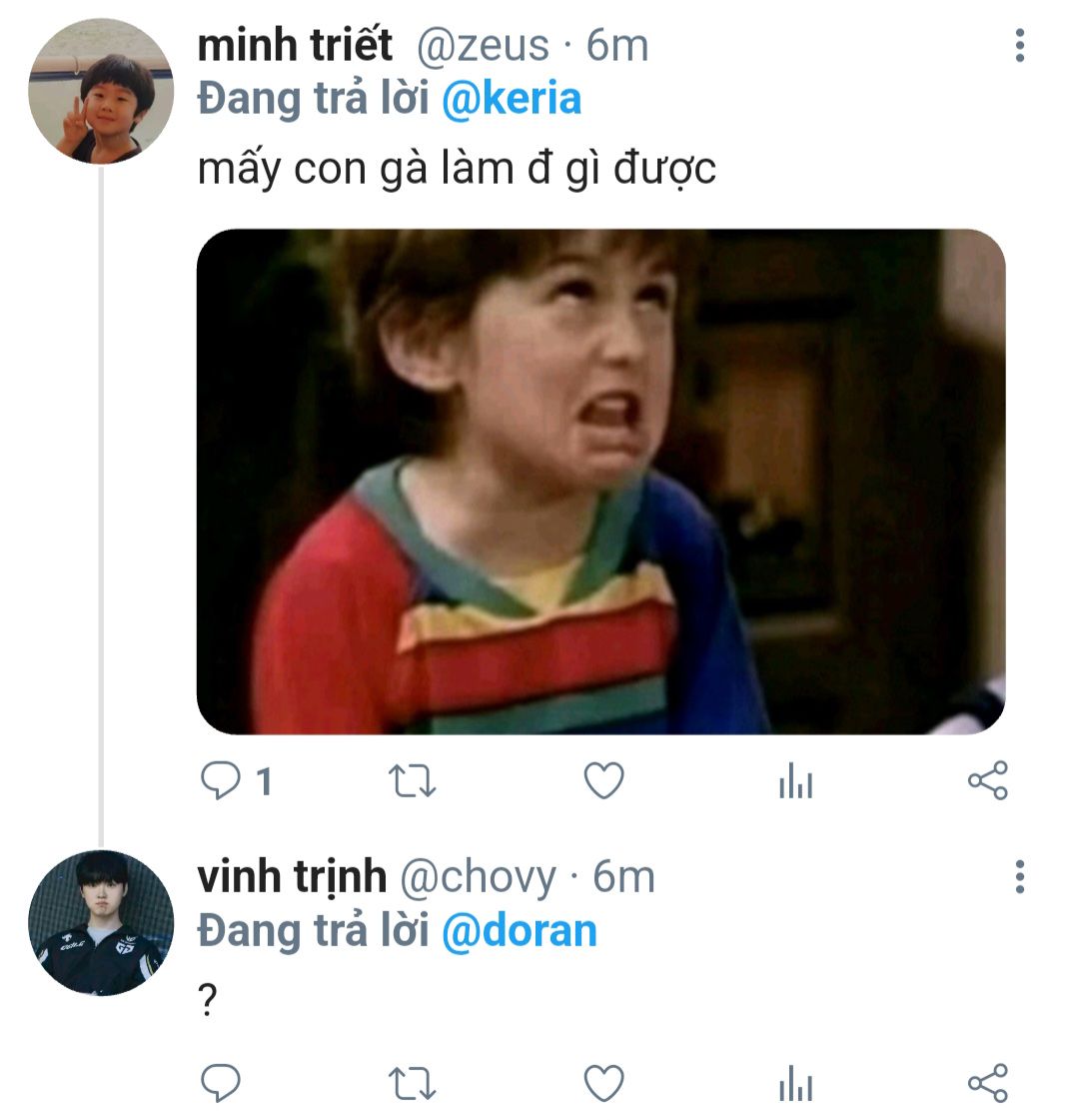Share minh triết's tweet
Screen dimensions: 1079x1120
[x=988, y=781]
